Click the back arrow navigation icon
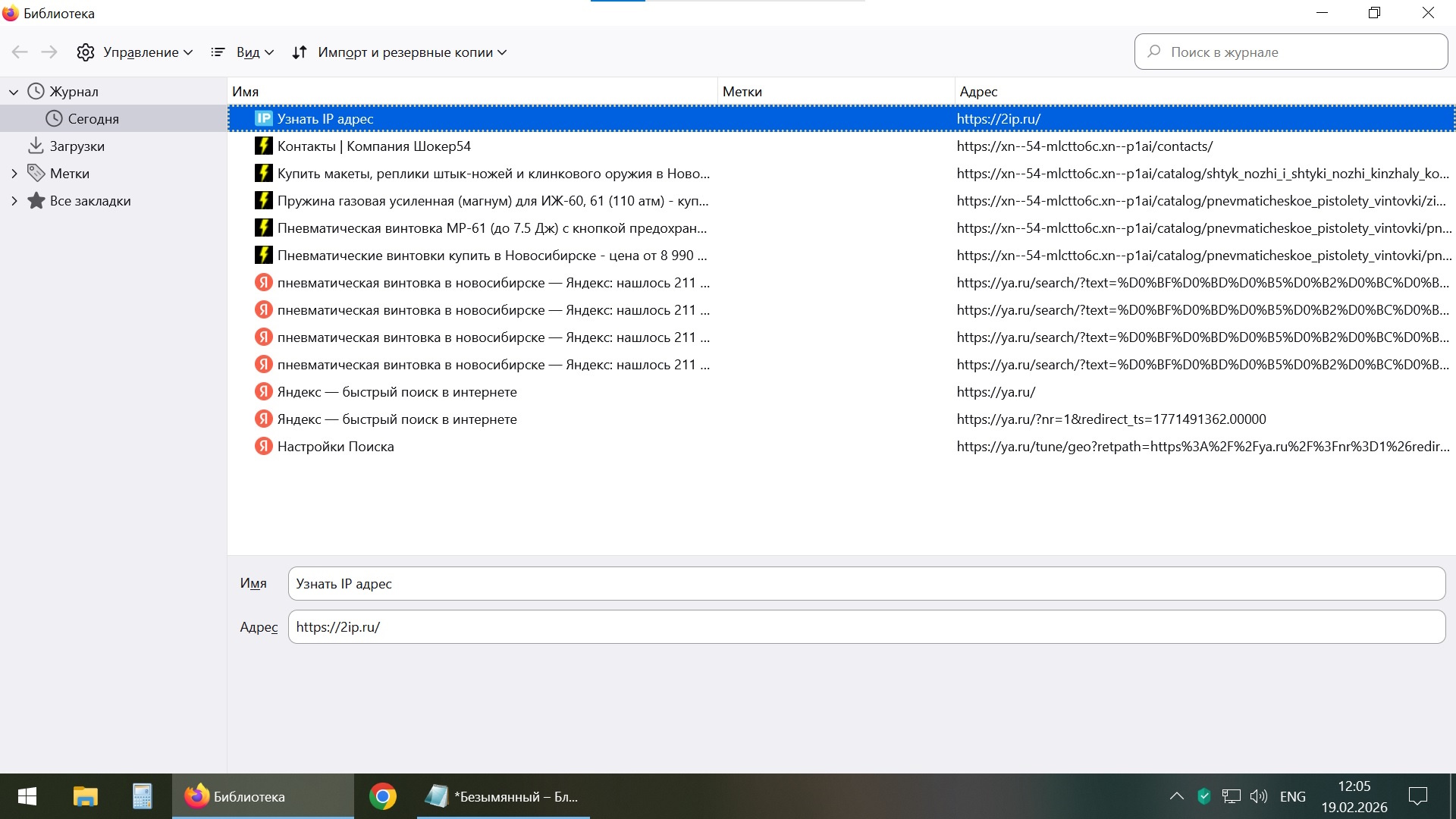The image size is (1456, 819). click(x=20, y=52)
